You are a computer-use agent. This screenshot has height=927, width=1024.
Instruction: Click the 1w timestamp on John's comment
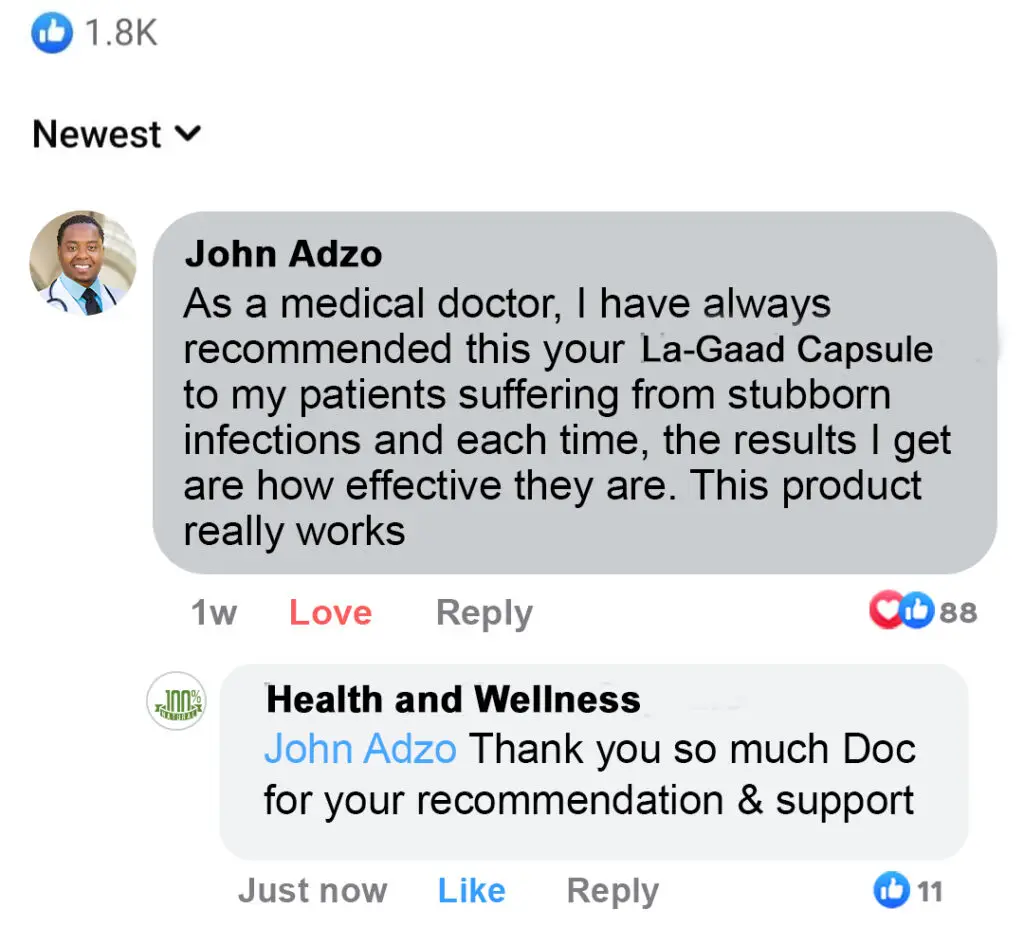[213, 612]
